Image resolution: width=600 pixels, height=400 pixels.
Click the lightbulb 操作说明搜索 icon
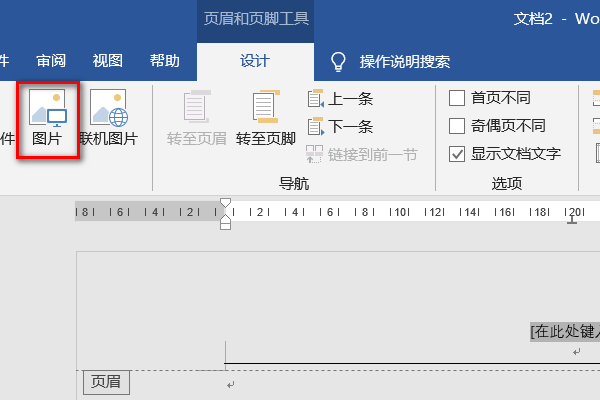[x=338, y=61]
